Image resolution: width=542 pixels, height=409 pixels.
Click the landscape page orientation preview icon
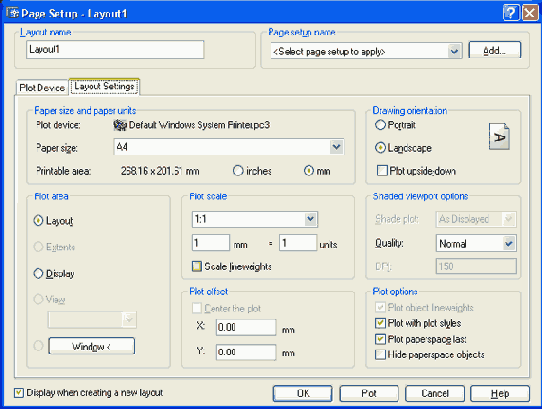499,137
